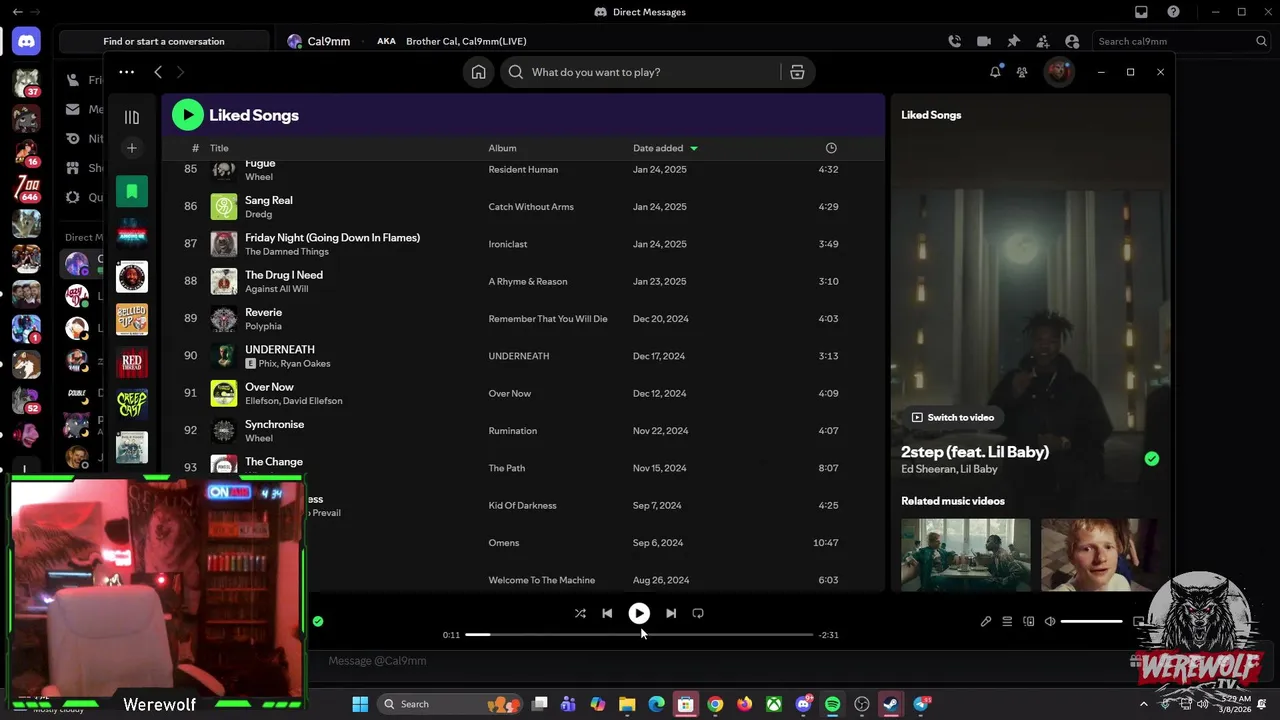Open Discord pinned messages

point(1013,41)
